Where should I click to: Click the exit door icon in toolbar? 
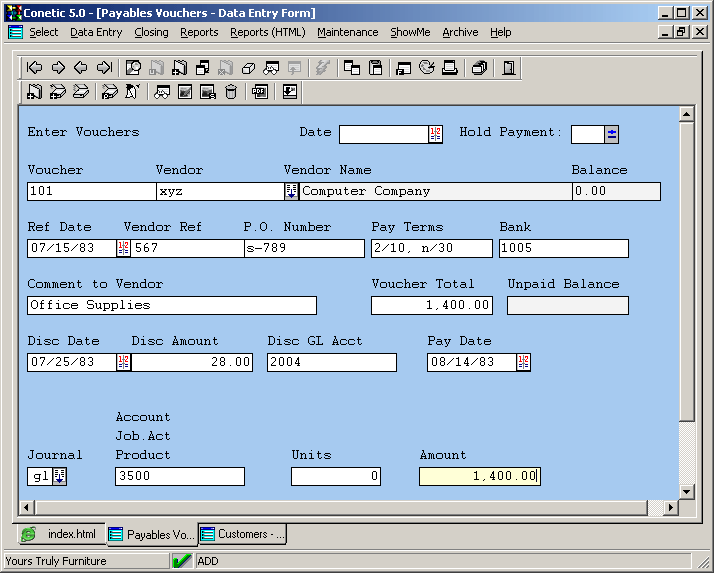click(x=509, y=68)
